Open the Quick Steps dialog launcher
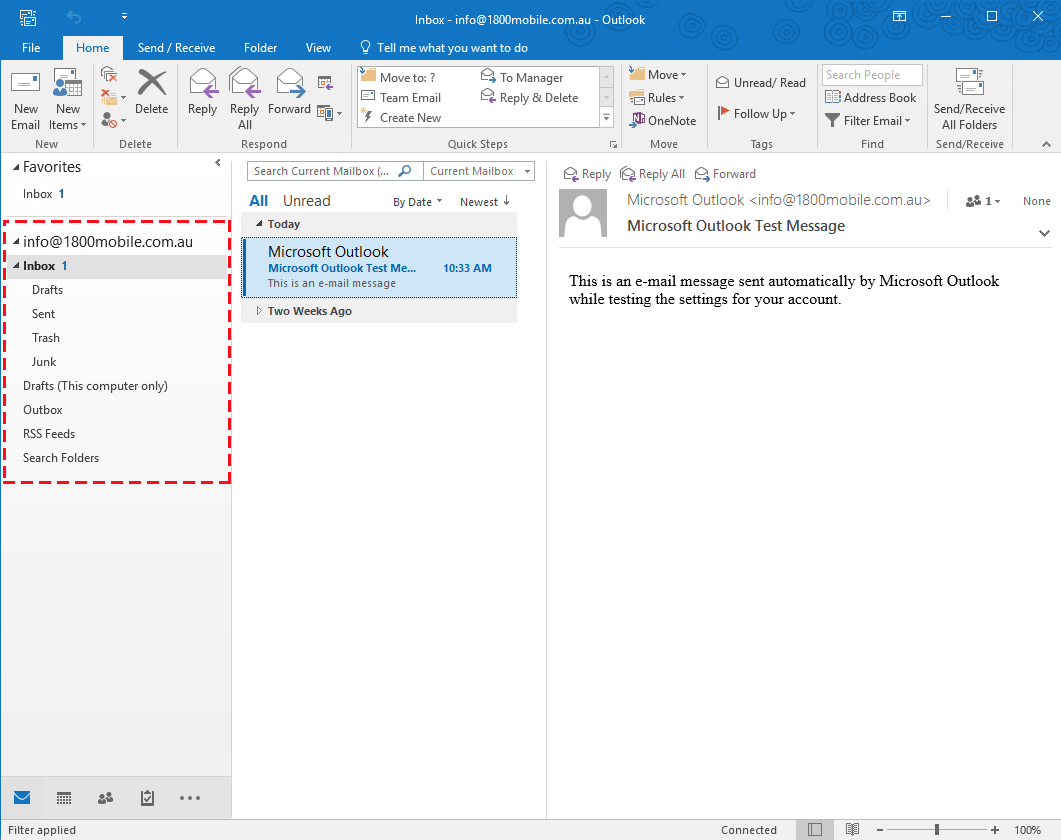1061x840 pixels. 613,144
